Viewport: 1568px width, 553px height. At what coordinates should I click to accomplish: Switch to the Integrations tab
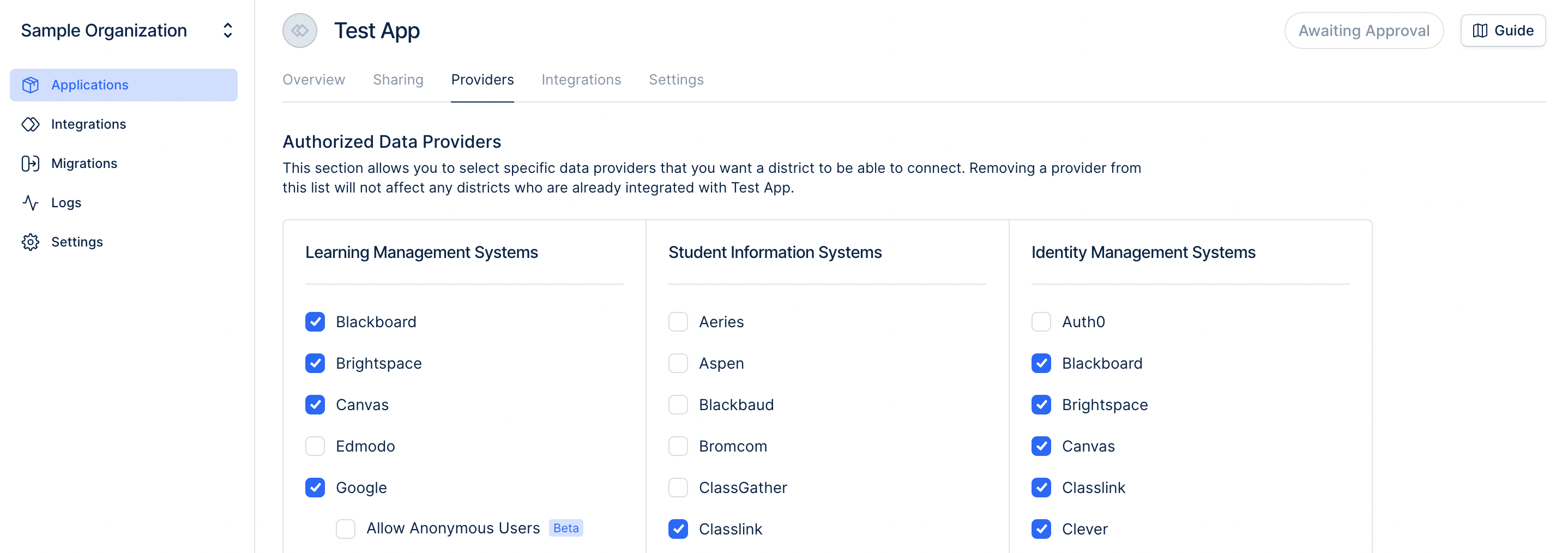click(x=581, y=80)
